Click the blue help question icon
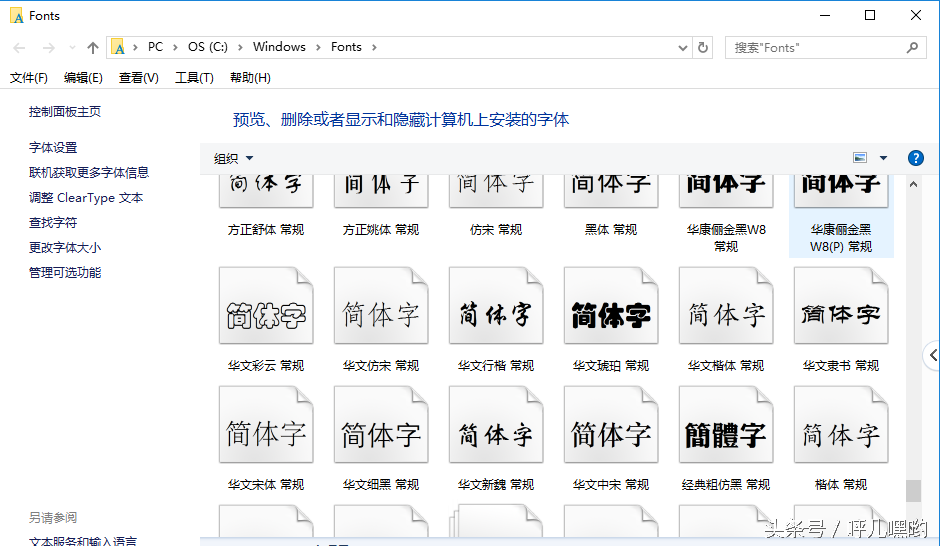Image resolution: width=940 pixels, height=546 pixels. [x=915, y=158]
